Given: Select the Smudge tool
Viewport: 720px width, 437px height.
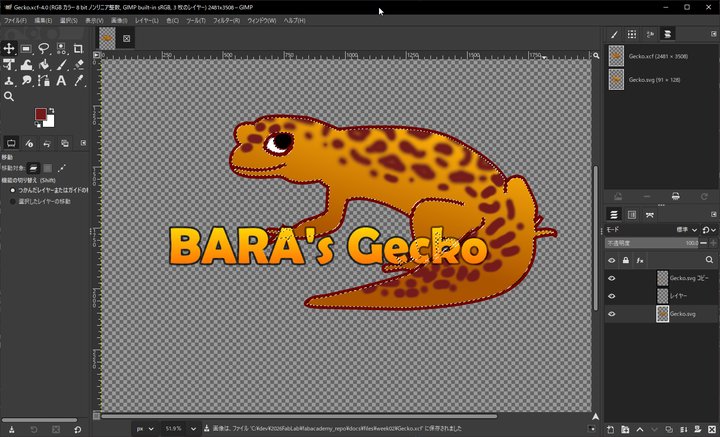Looking at the screenshot, I should 26,81.
